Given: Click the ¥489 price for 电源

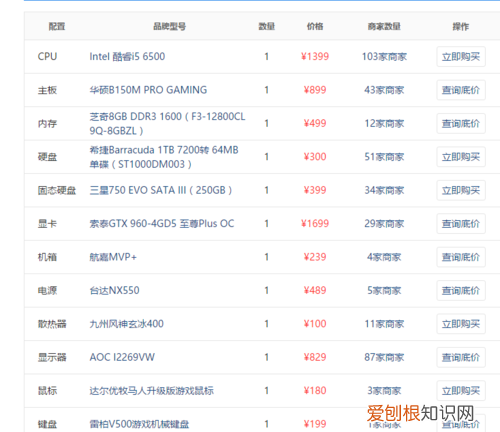Looking at the screenshot, I should coord(315,291).
